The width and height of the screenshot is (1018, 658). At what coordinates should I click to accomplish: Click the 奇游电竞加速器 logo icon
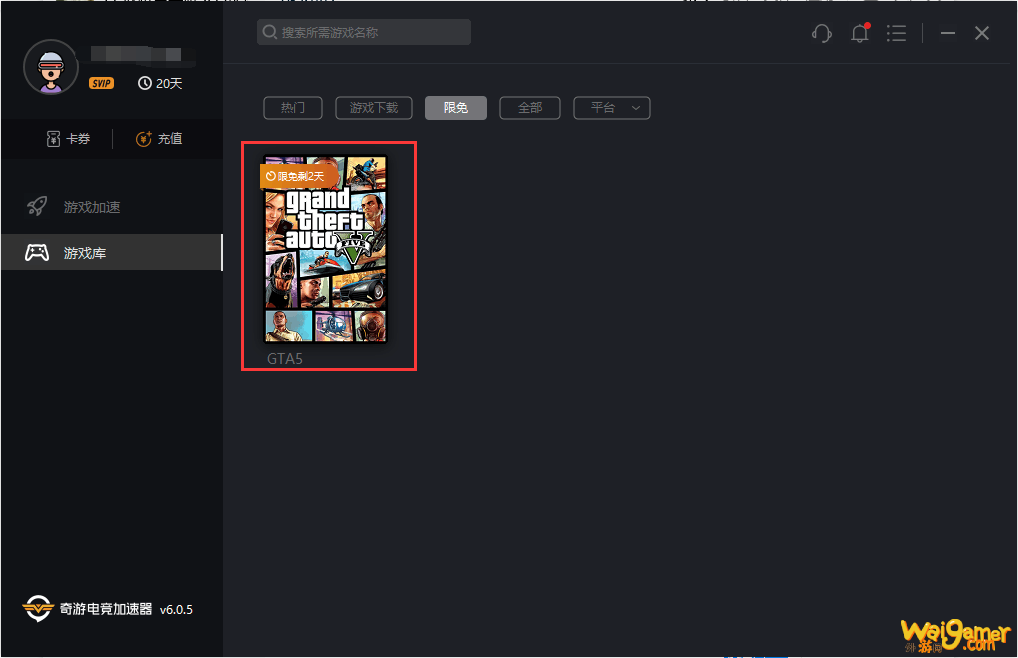coord(38,609)
